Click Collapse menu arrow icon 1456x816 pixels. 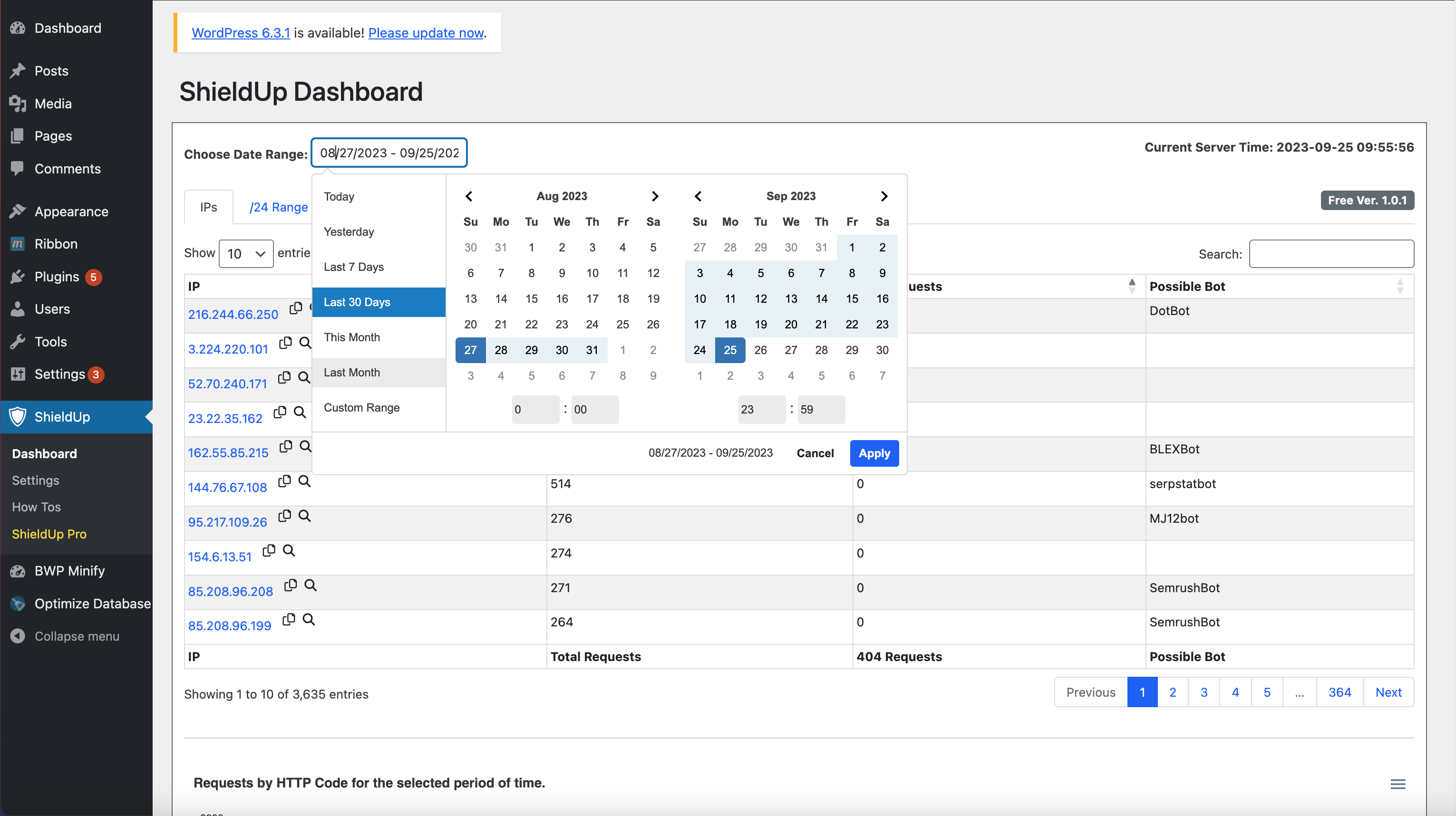coord(18,636)
